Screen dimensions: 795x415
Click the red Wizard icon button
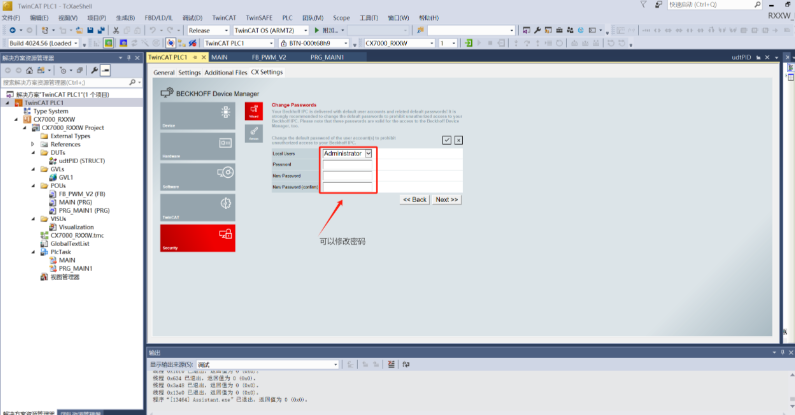point(252,112)
